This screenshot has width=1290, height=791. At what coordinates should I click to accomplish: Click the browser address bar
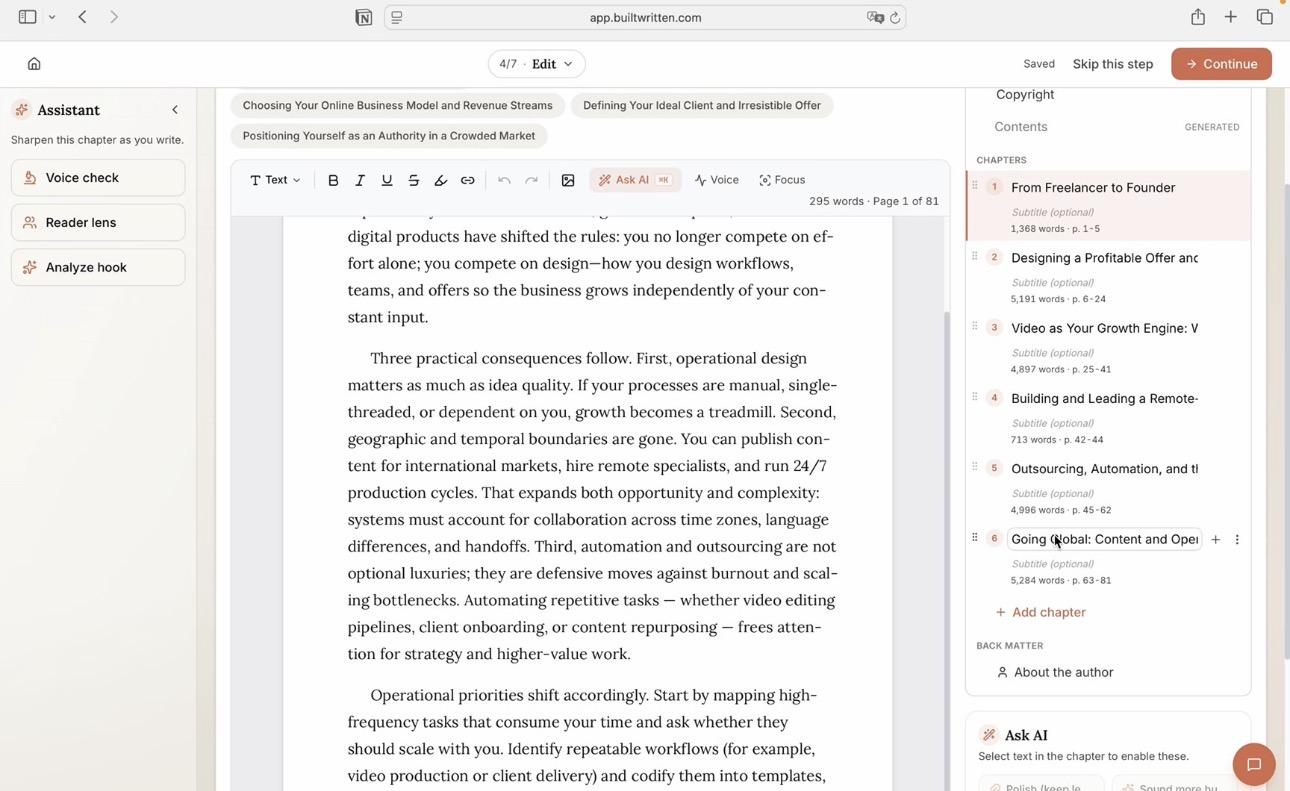tap(645, 17)
